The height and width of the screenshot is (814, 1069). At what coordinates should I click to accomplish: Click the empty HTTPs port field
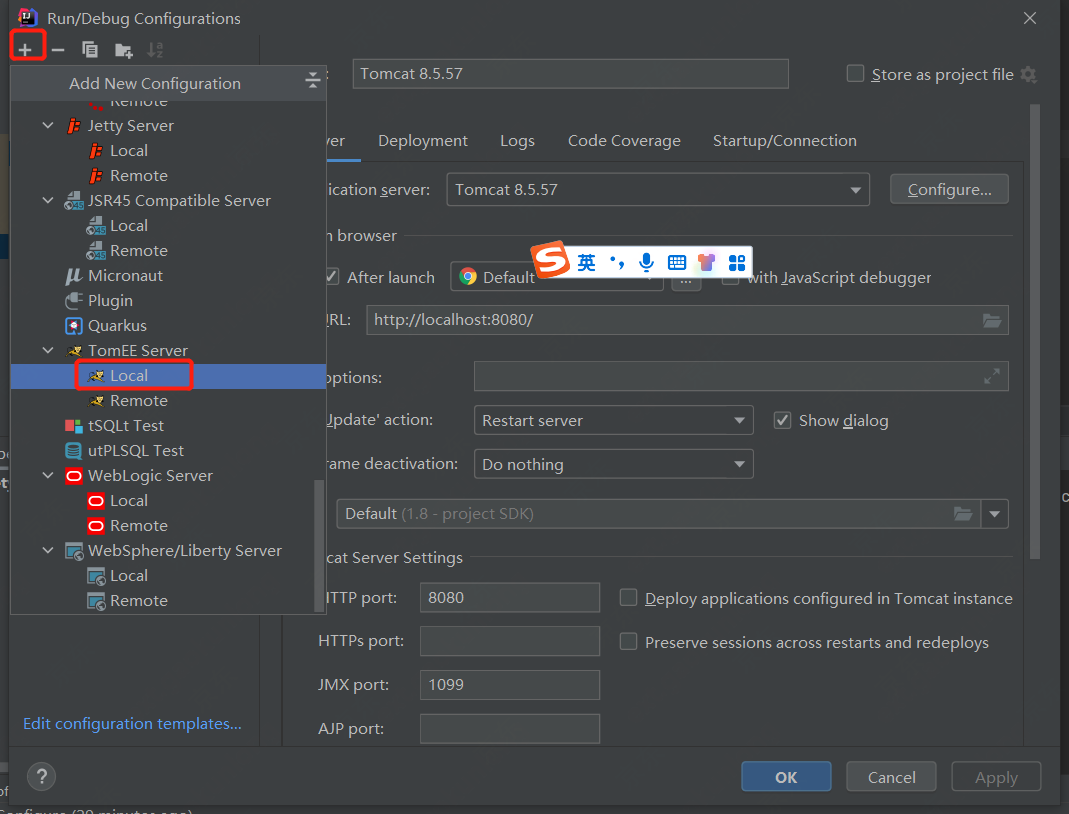coord(510,642)
